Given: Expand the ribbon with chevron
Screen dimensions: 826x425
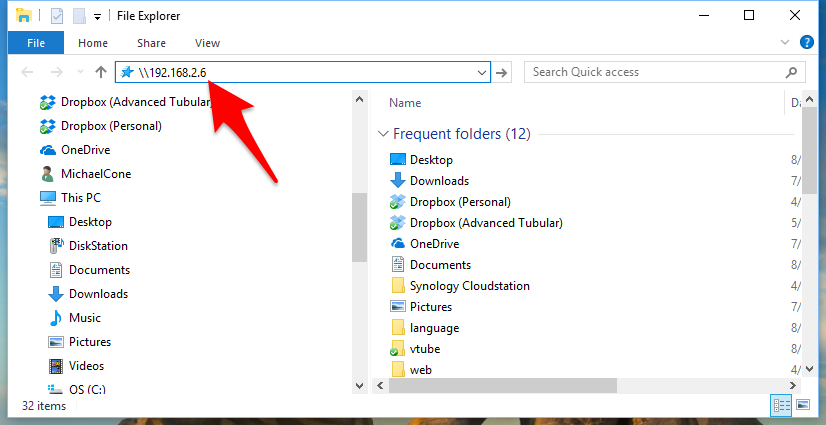Looking at the screenshot, I should [x=785, y=43].
